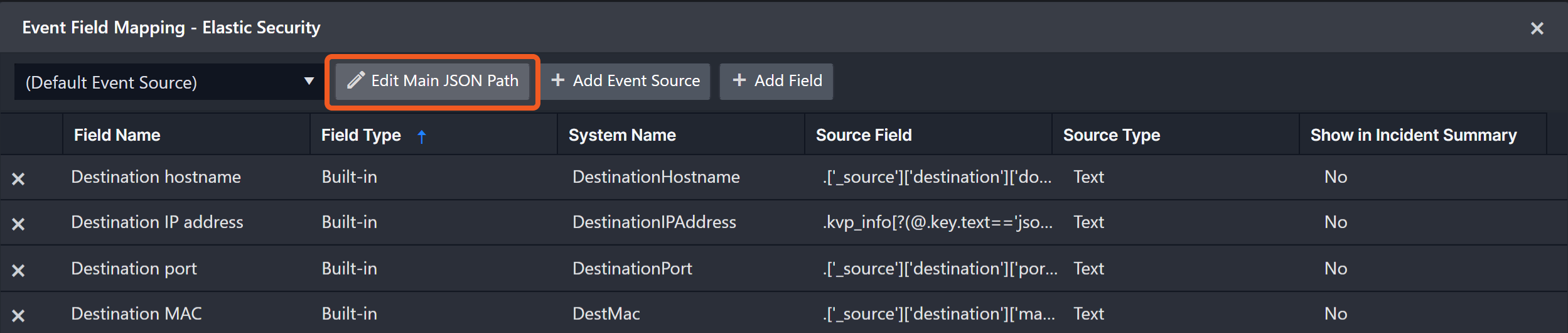This screenshot has width=1568, height=333.
Task: Click the Source Field column header
Action: [864, 135]
